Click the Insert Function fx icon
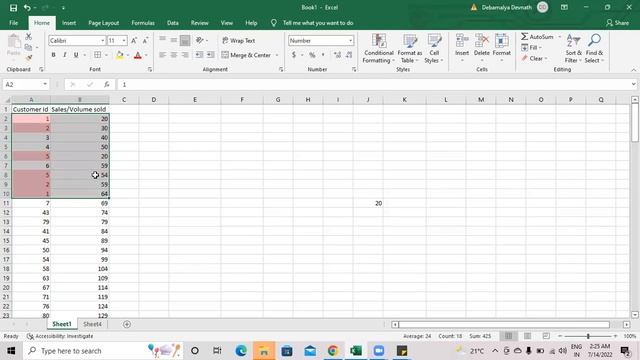Image resolution: width=640 pixels, height=360 pixels. coord(107,84)
